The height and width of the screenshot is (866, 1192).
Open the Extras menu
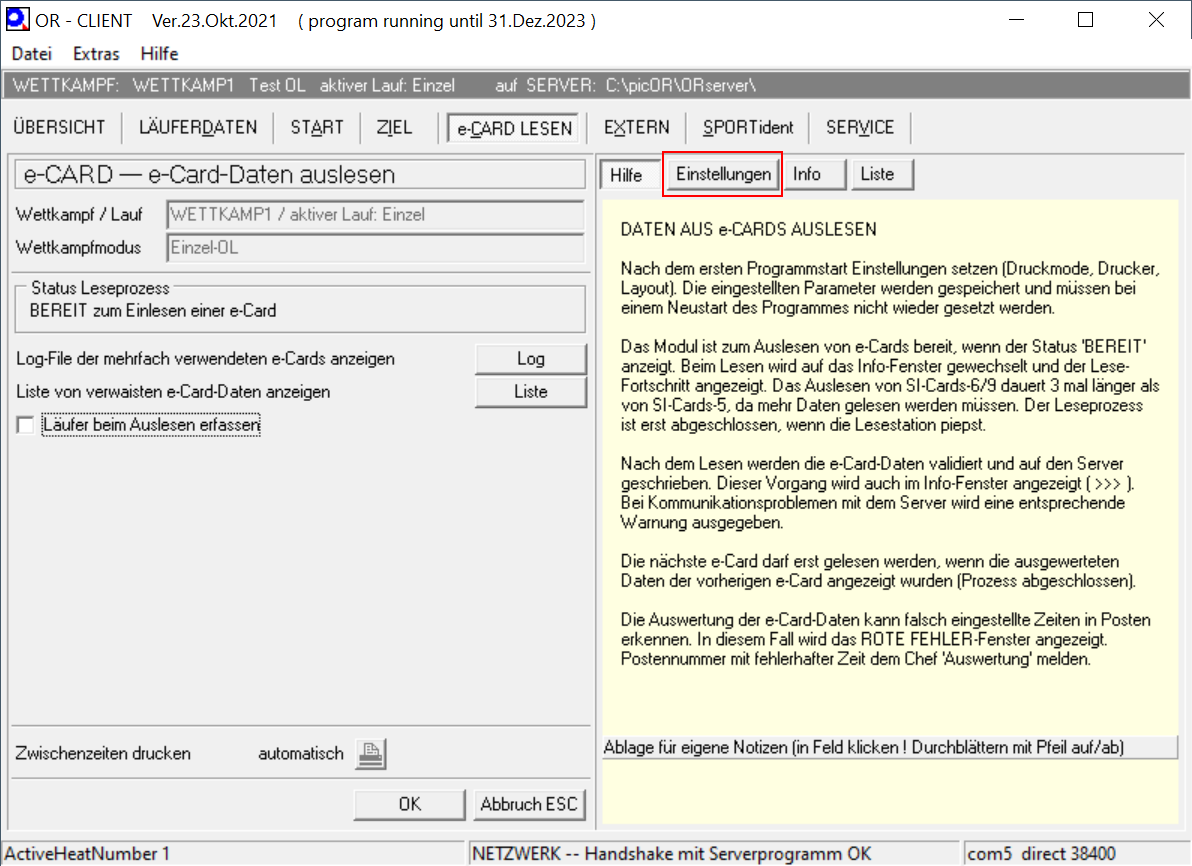[96, 54]
